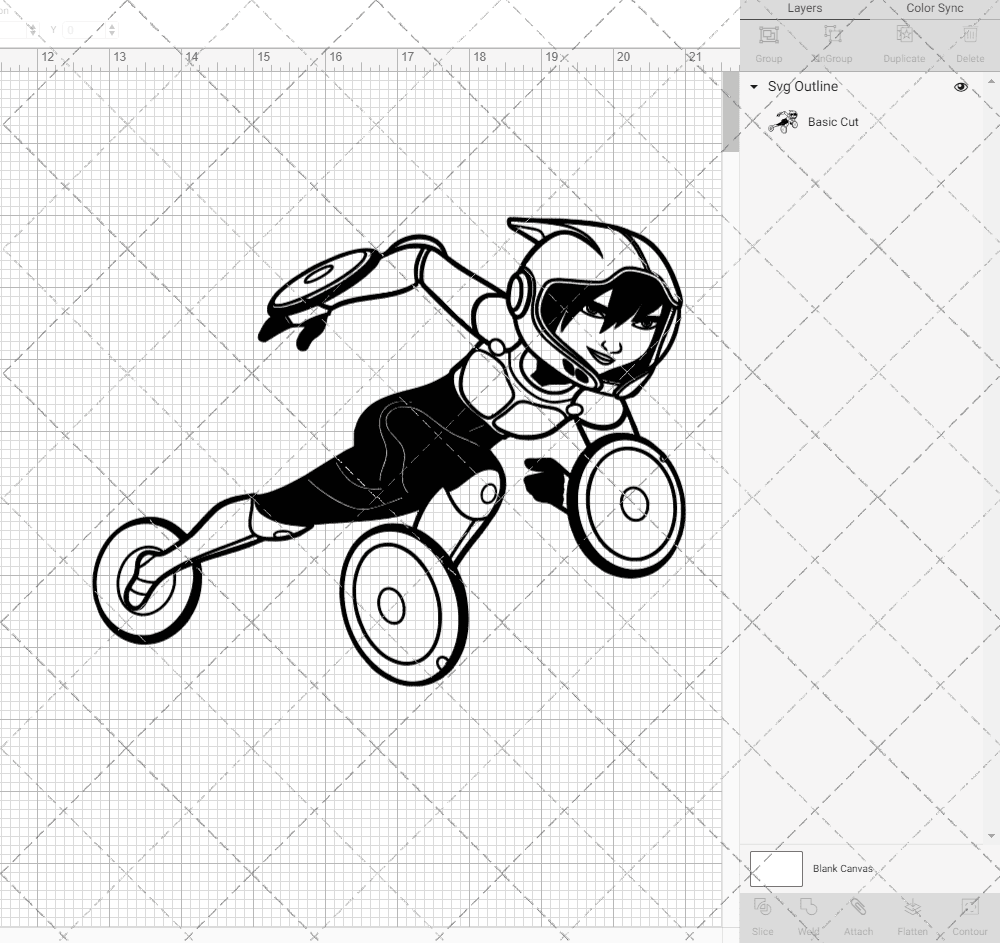Screen dimensions: 1000x943
Task: Click the Y position stepper arrows
Action: point(112,29)
